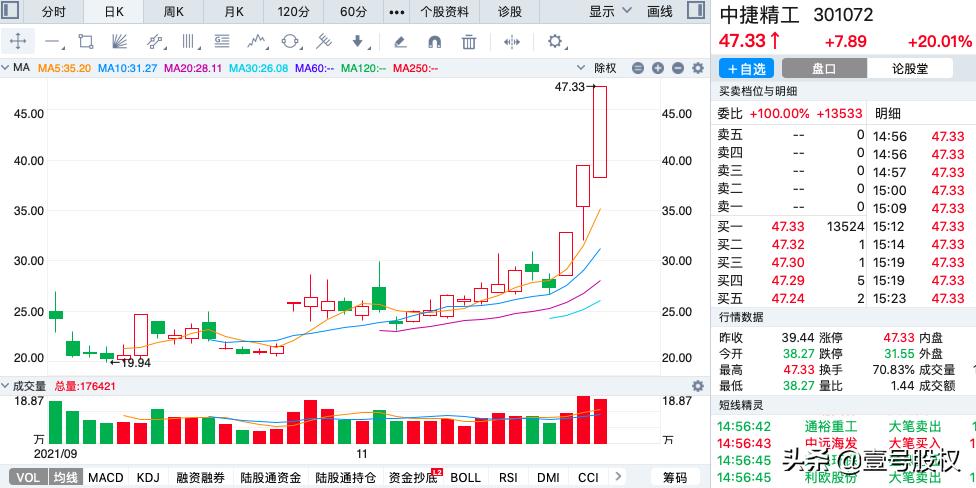The image size is (976, 488).
Task: Switch to 周K weekly chart
Action: point(174,12)
